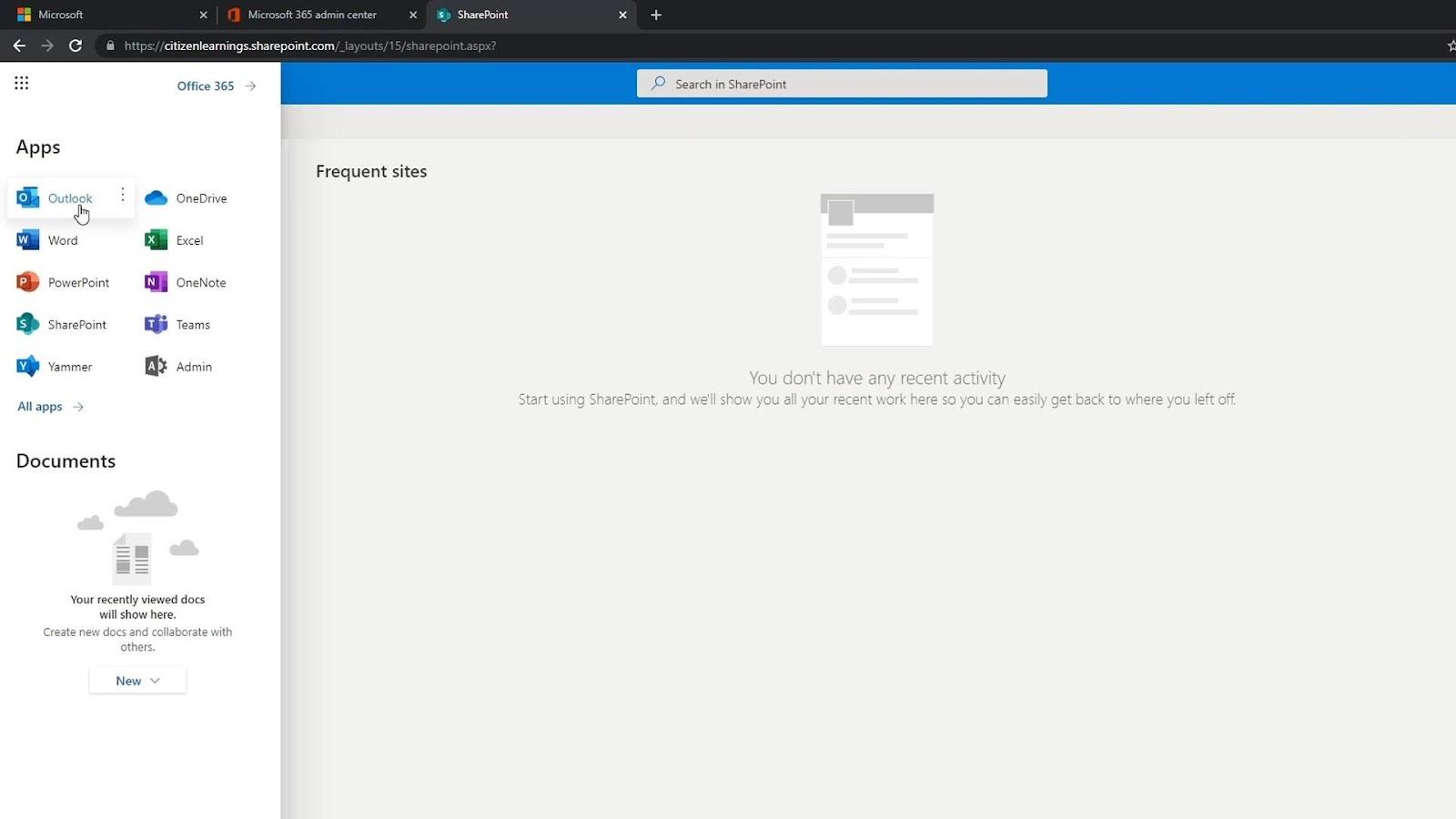Reload the page with refresh icon
Viewport: 1456px width, 819px height.
pos(76,45)
